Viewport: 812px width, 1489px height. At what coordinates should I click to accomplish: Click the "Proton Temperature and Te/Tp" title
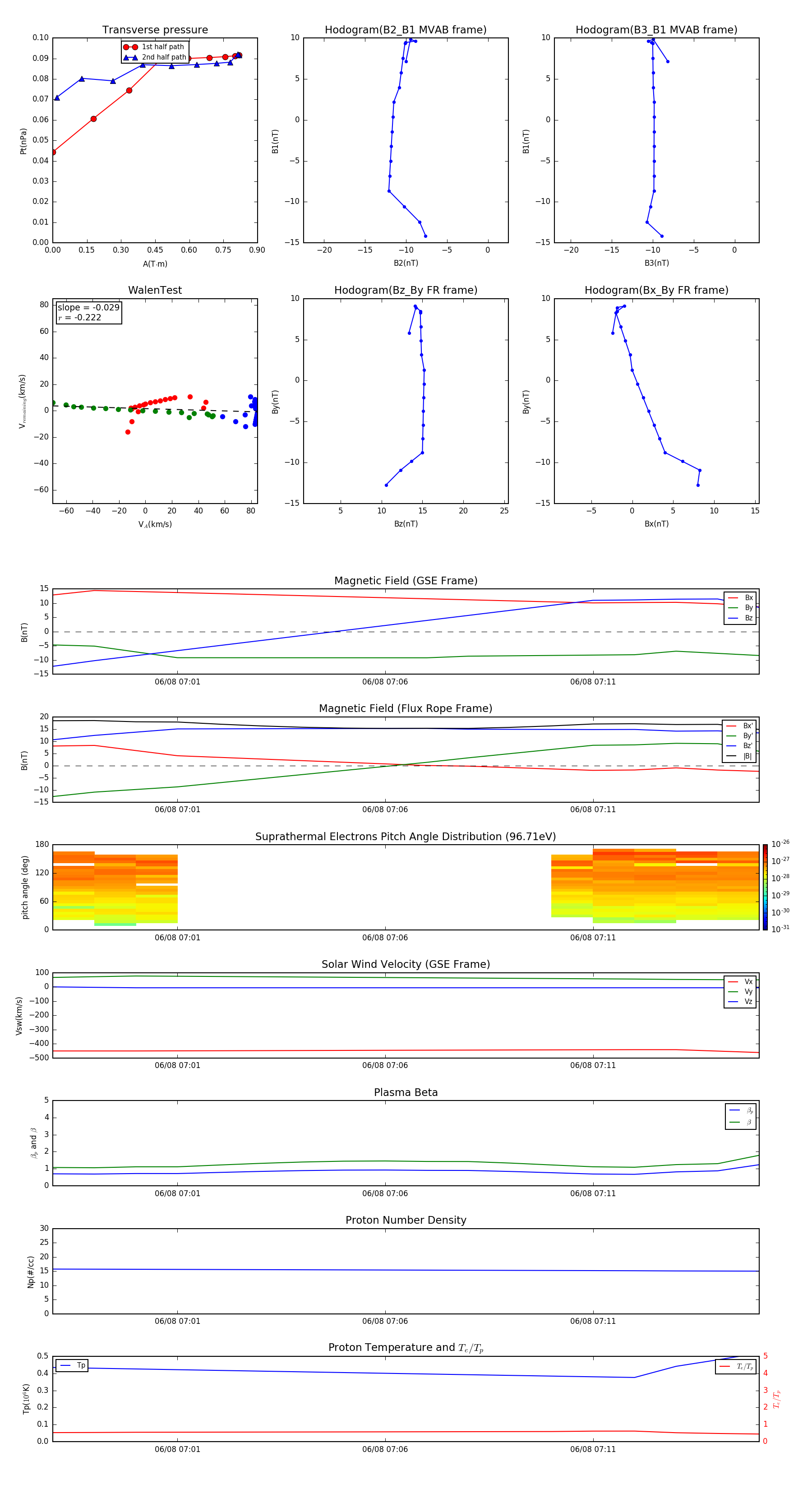pos(406,1347)
